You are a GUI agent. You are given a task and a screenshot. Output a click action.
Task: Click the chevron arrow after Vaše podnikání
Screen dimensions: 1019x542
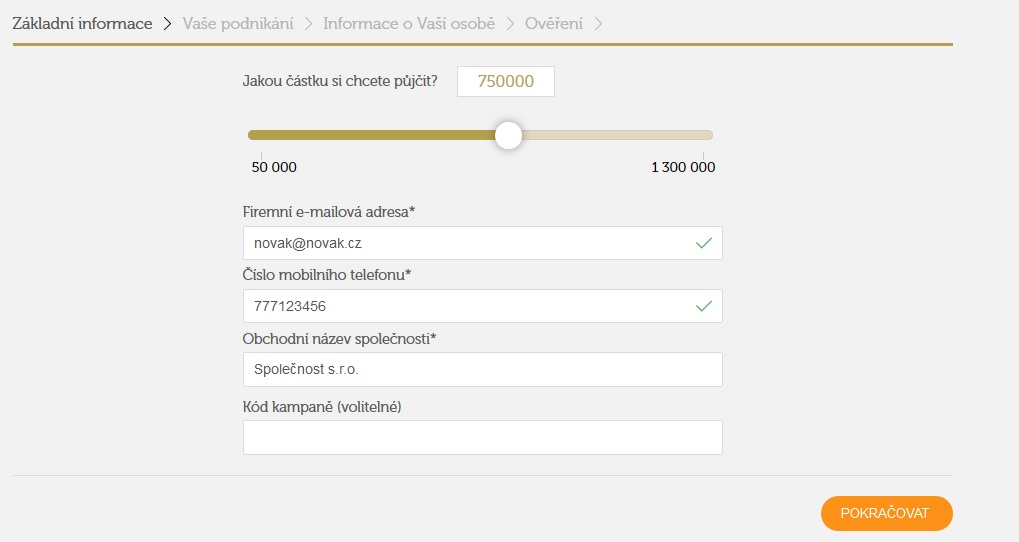point(308,24)
